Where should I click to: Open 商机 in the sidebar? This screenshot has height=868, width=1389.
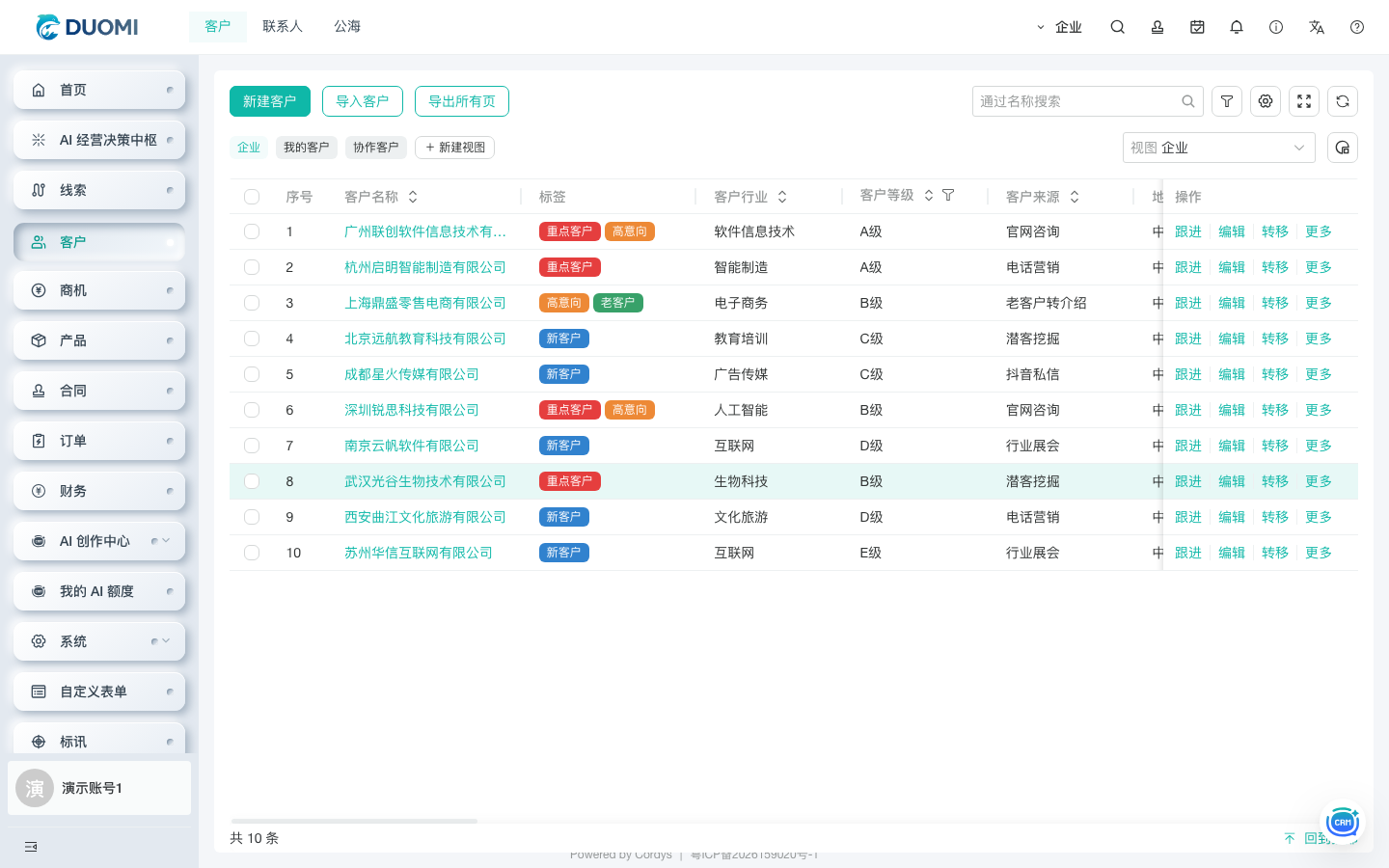(x=98, y=290)
